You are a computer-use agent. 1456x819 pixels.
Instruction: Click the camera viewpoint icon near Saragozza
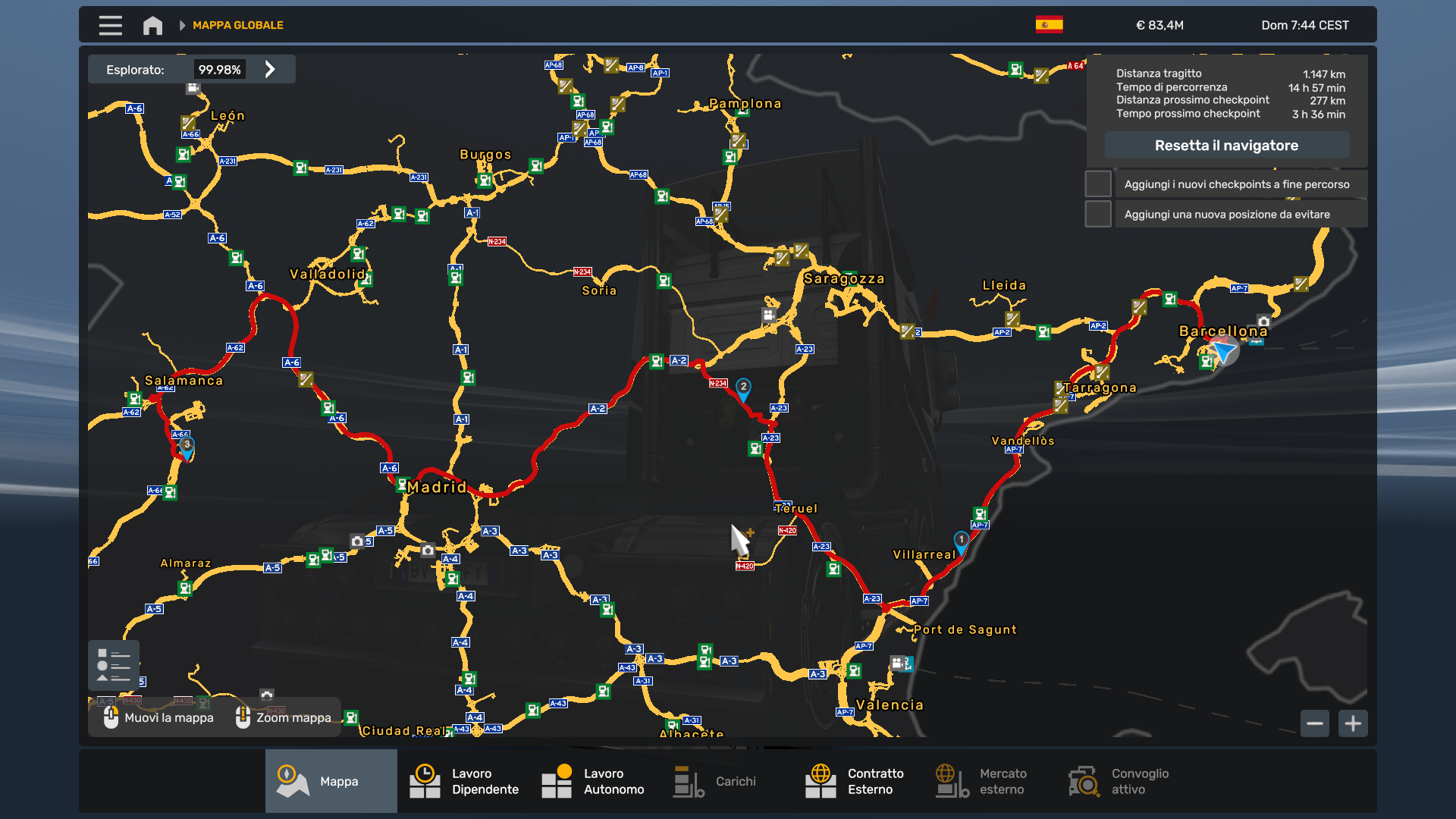coord(769,315)
